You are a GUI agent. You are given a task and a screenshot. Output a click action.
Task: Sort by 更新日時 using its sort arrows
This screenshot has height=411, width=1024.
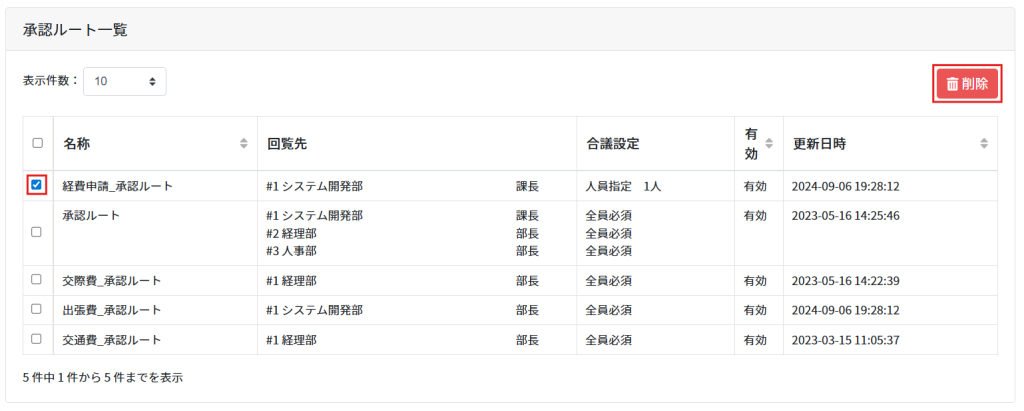(985, 144)
